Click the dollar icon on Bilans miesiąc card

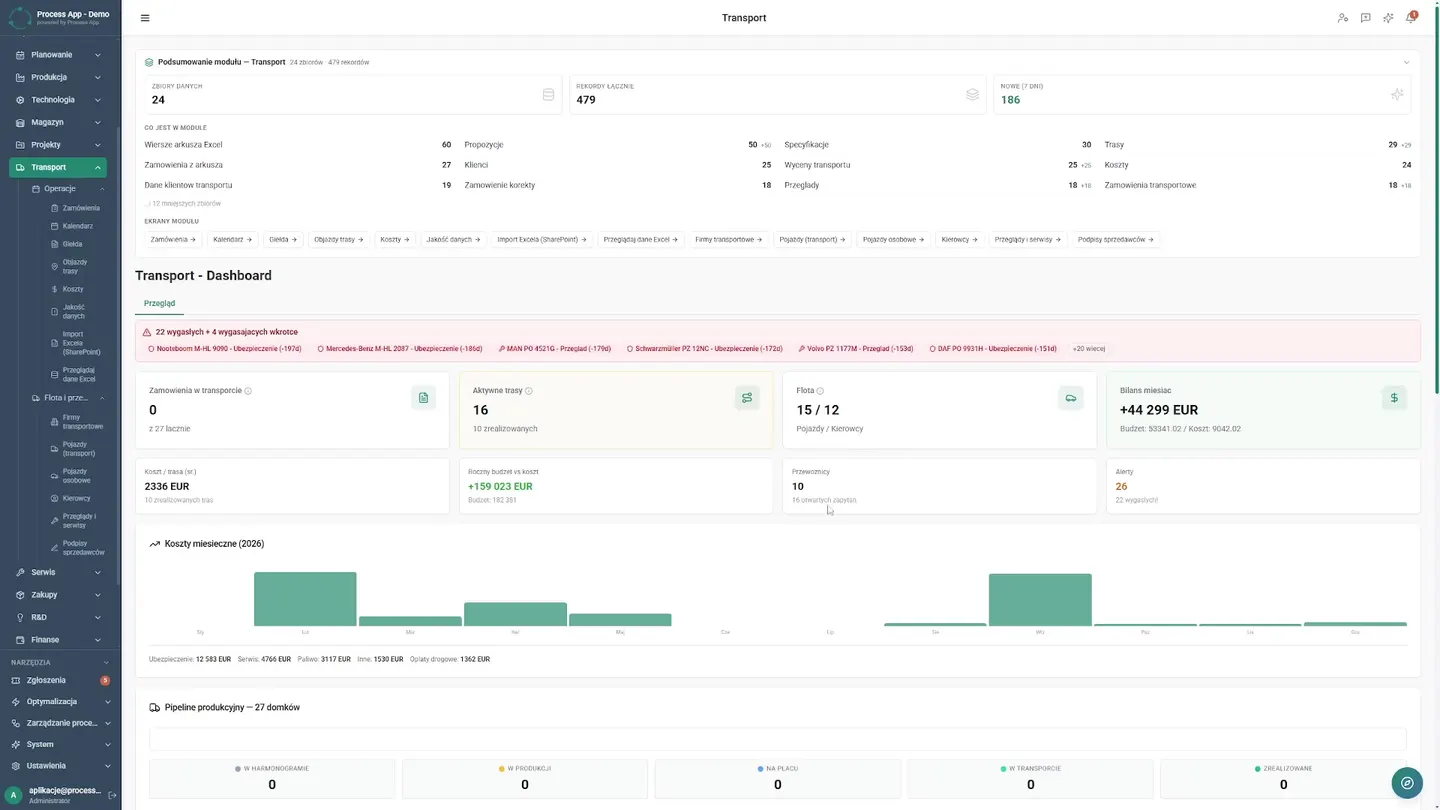pyautogui.click(x=1394, y=398)
